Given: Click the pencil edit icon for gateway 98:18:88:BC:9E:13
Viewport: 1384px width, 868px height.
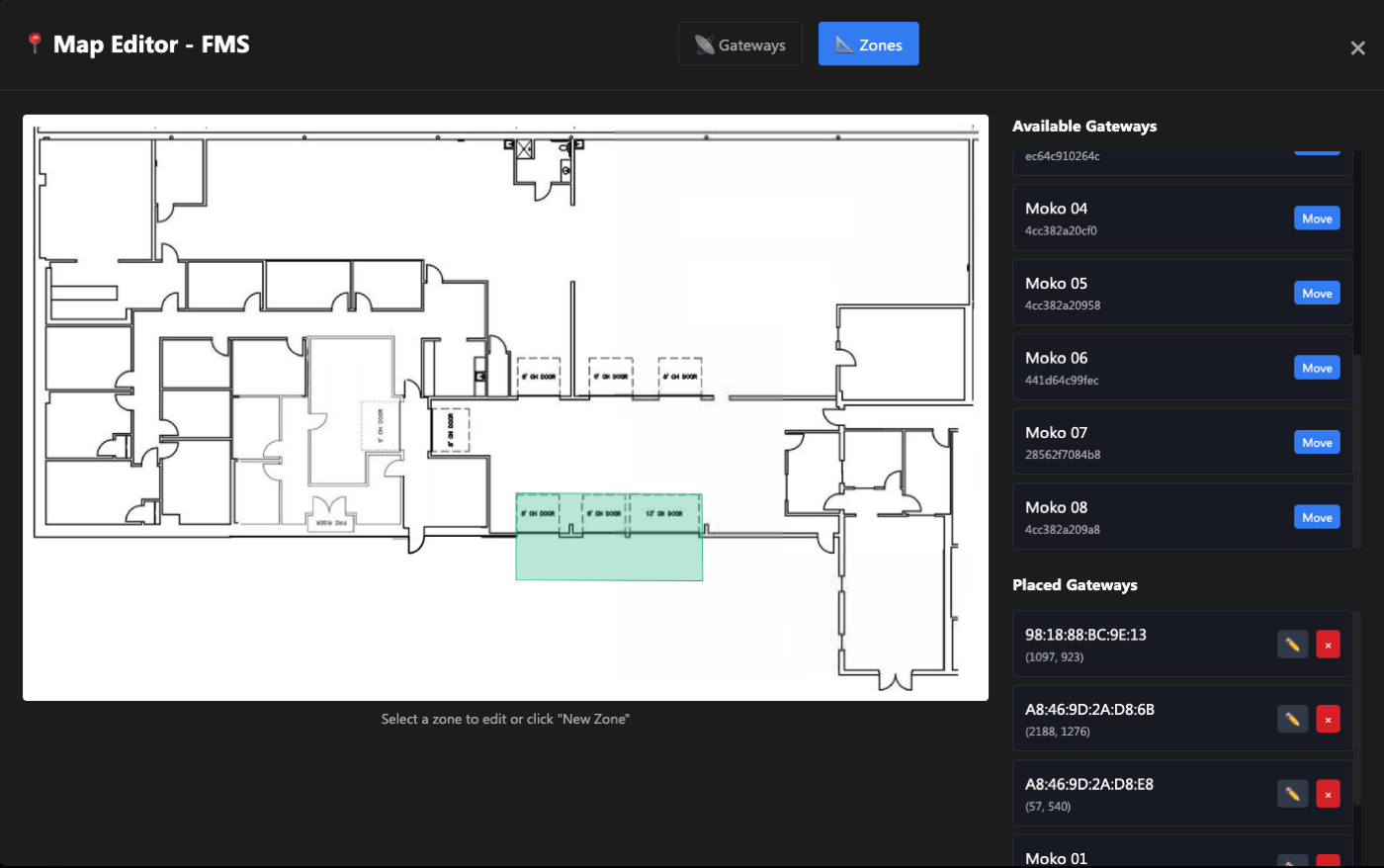Looking at the screenshot, I should tap(1292, 644).
